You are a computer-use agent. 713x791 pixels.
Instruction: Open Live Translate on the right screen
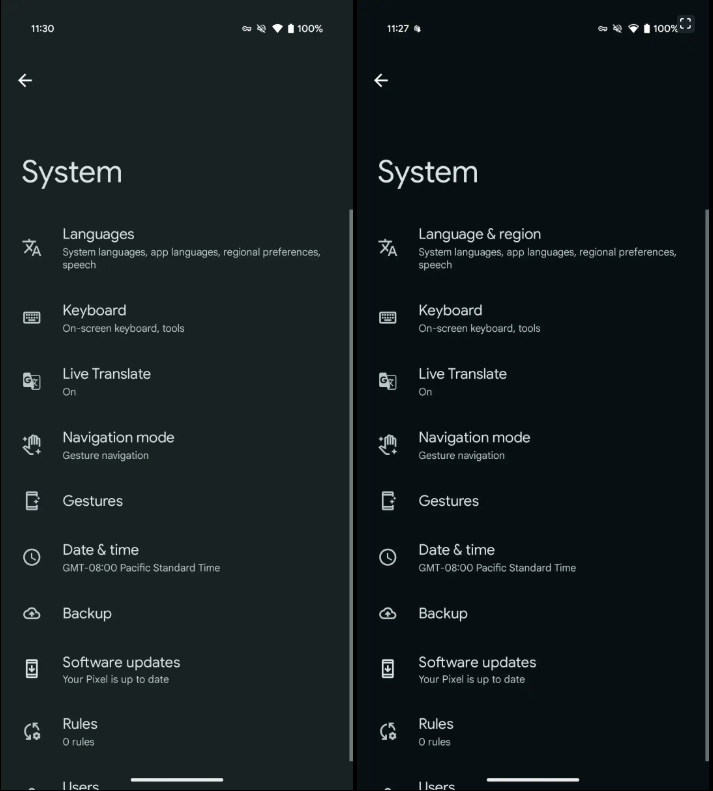pyautogui.click(x=531, y=381)
